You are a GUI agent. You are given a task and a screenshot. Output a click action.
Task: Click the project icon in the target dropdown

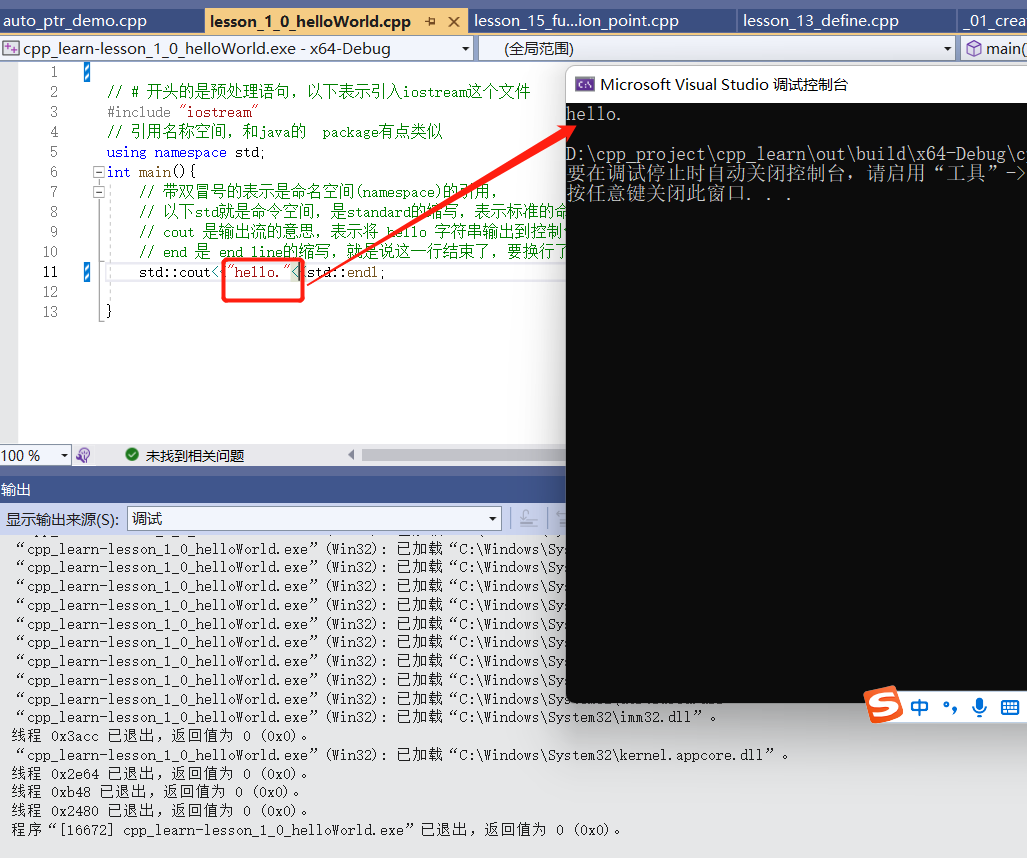tap(10, 48)
